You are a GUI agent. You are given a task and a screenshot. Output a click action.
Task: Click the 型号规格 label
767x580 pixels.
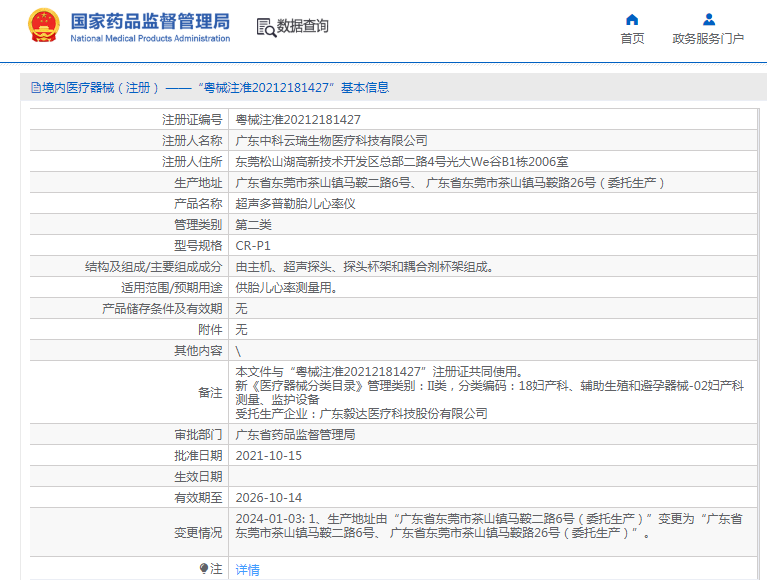pos(198,246)
